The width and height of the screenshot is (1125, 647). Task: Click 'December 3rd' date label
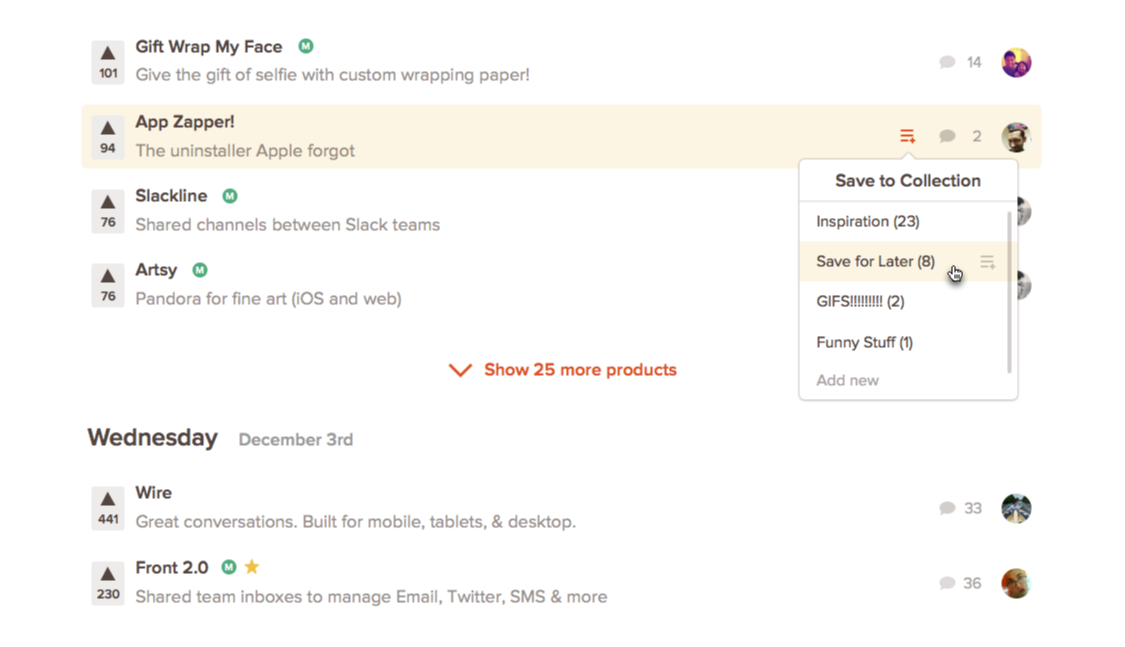pos(296,440)
